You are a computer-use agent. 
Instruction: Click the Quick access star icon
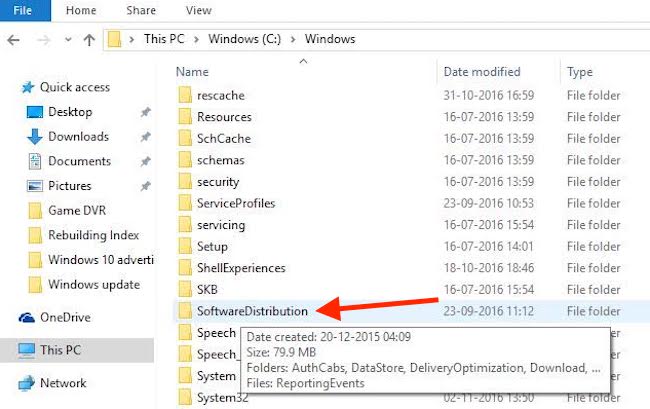pyautogui.click(x=28, y=87)
